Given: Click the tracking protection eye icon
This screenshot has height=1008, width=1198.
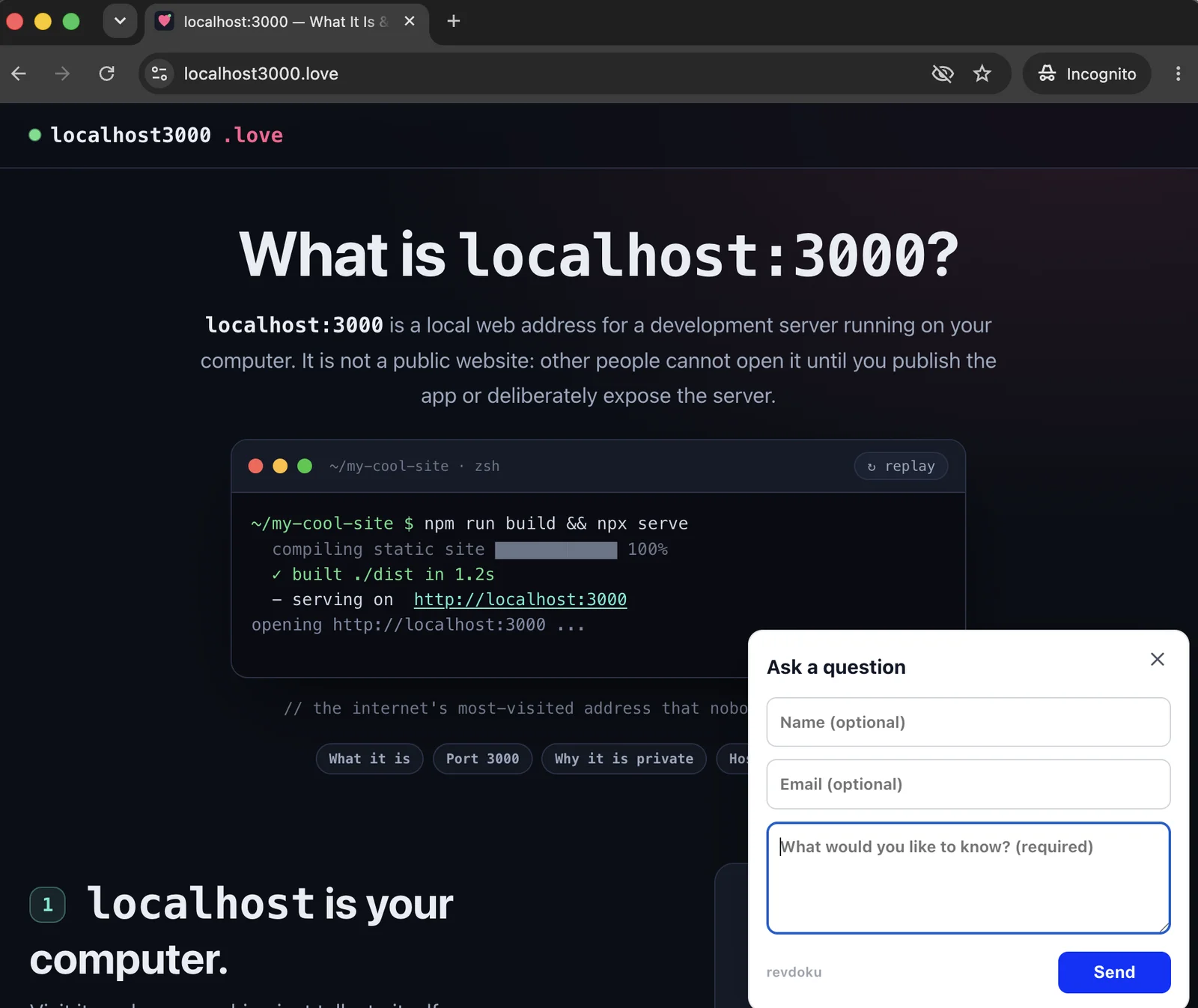Looking at the screenshot, I should click(943, 73).
